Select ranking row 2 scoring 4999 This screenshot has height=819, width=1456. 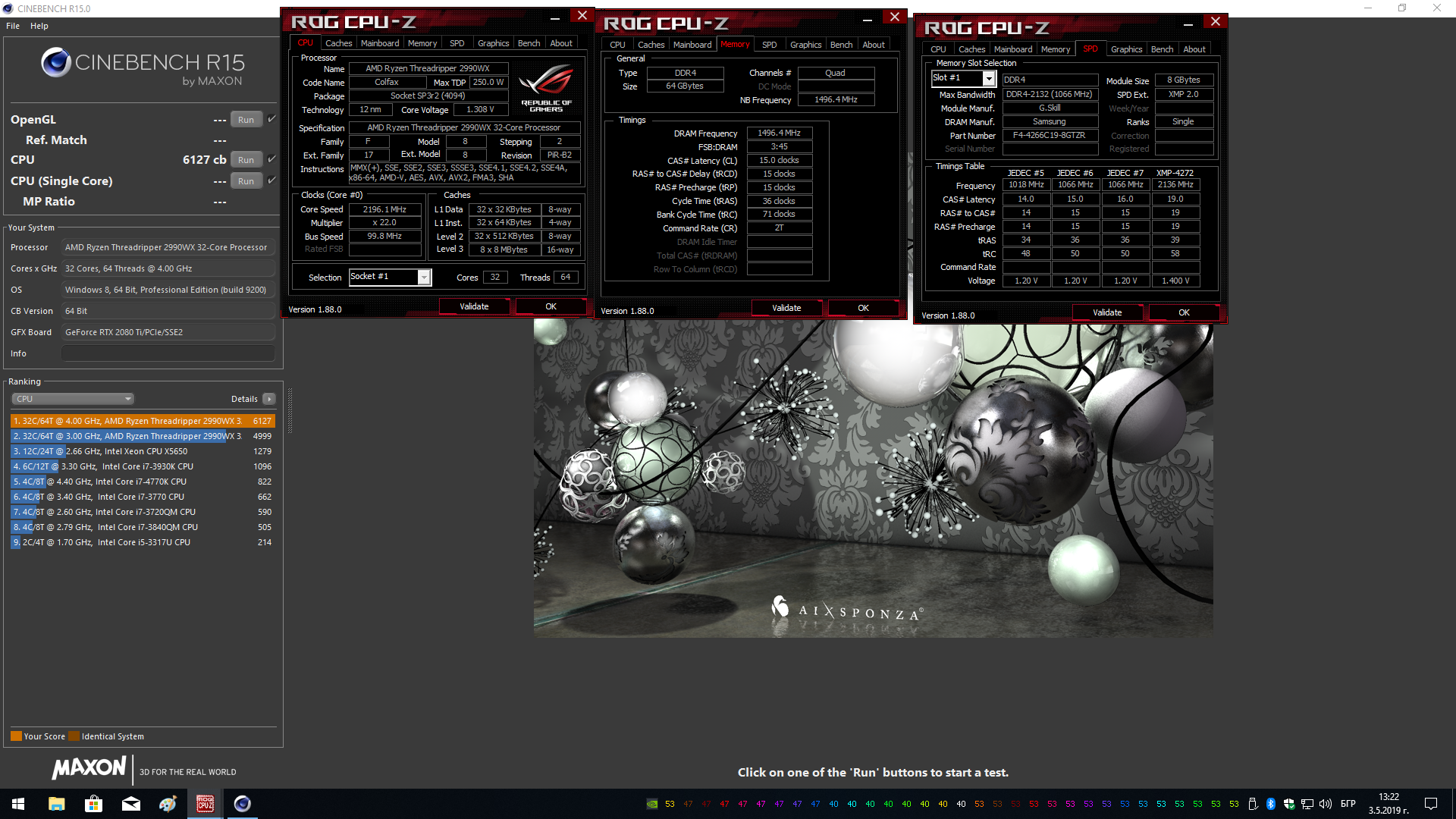pos(143,436)
